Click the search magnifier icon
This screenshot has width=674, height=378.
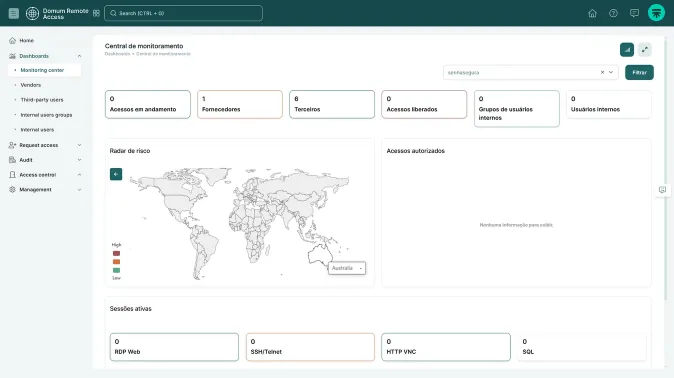click(x=113, y=13)
